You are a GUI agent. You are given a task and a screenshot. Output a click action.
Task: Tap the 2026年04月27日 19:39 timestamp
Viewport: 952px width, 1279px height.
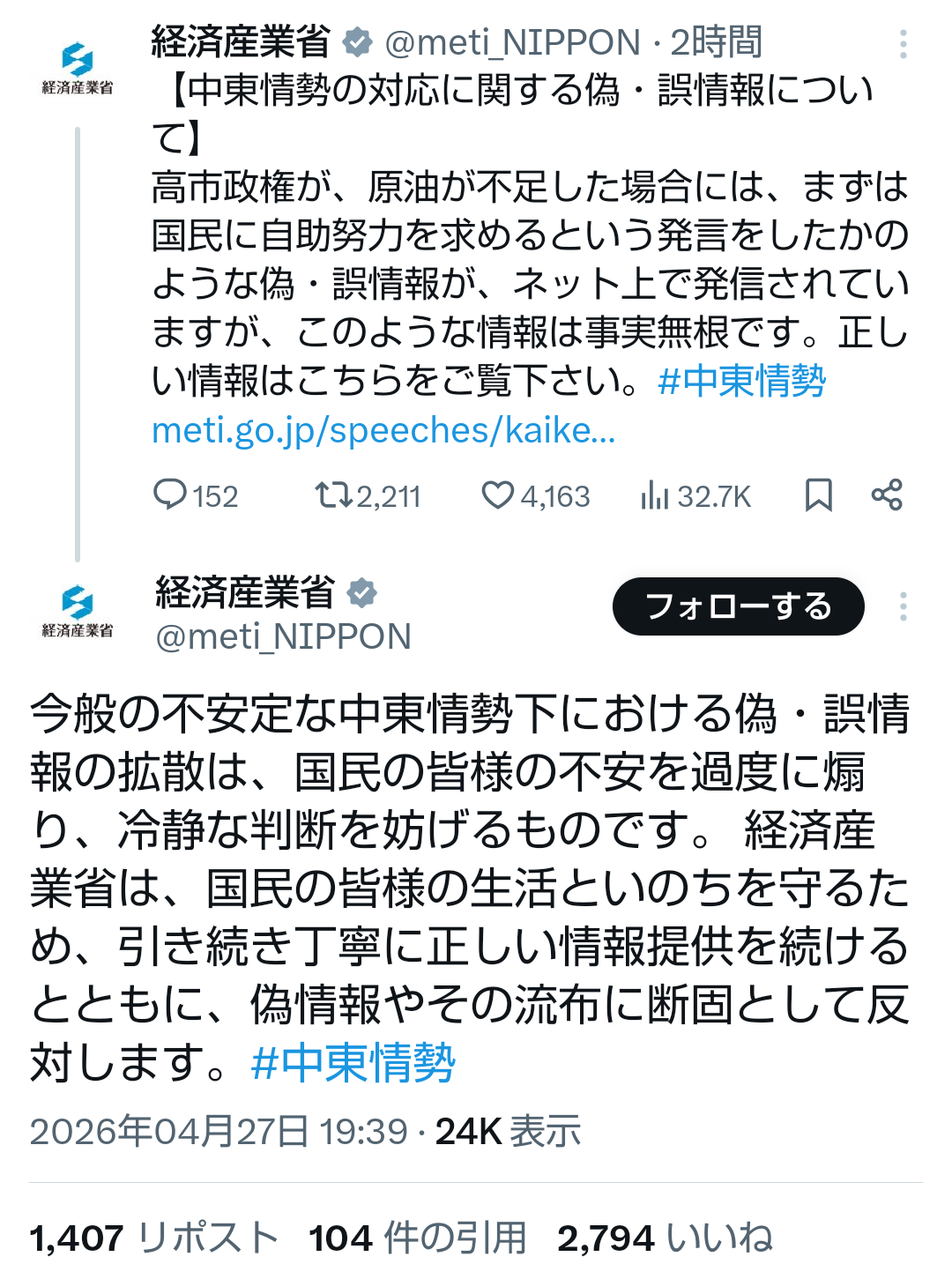(x=219, y=1132)
